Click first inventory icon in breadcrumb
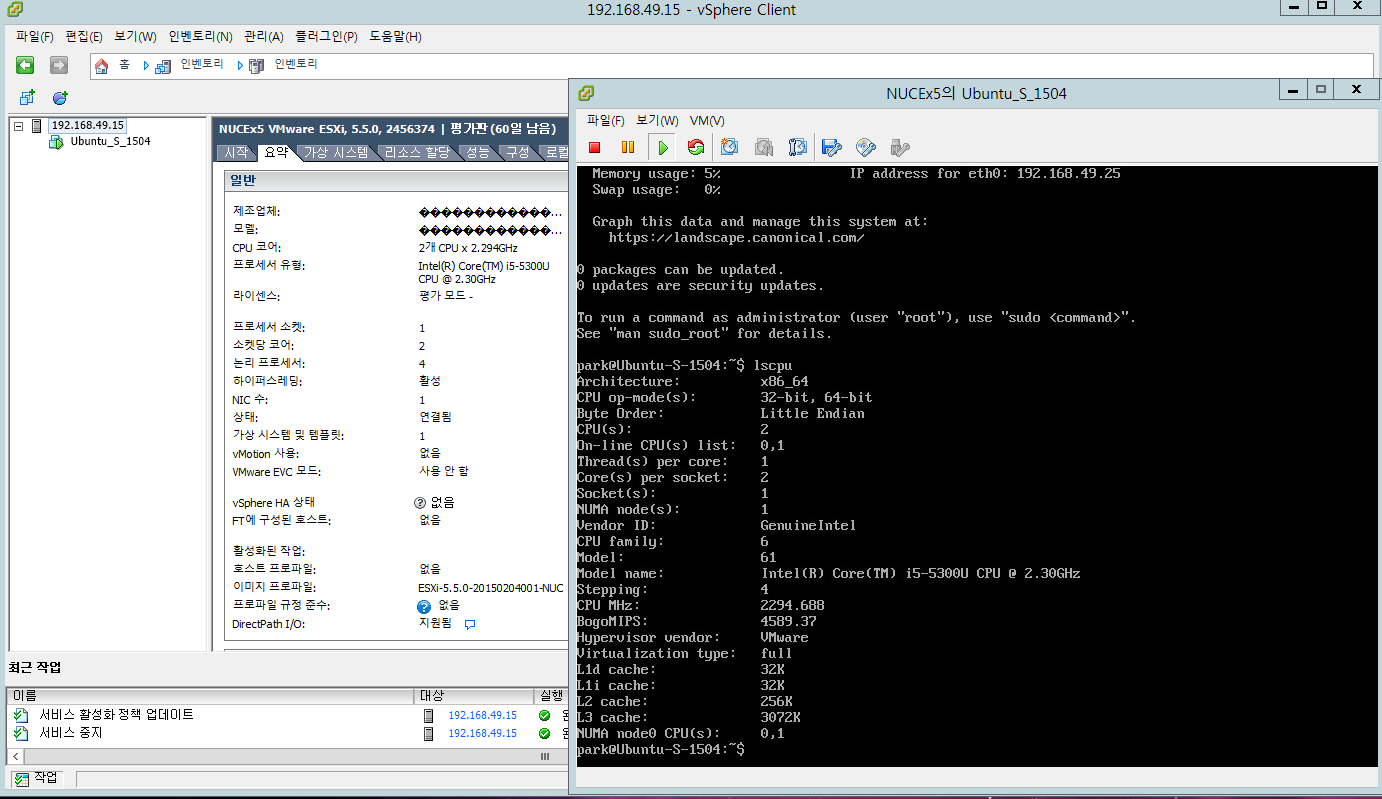 click(163, 65)
